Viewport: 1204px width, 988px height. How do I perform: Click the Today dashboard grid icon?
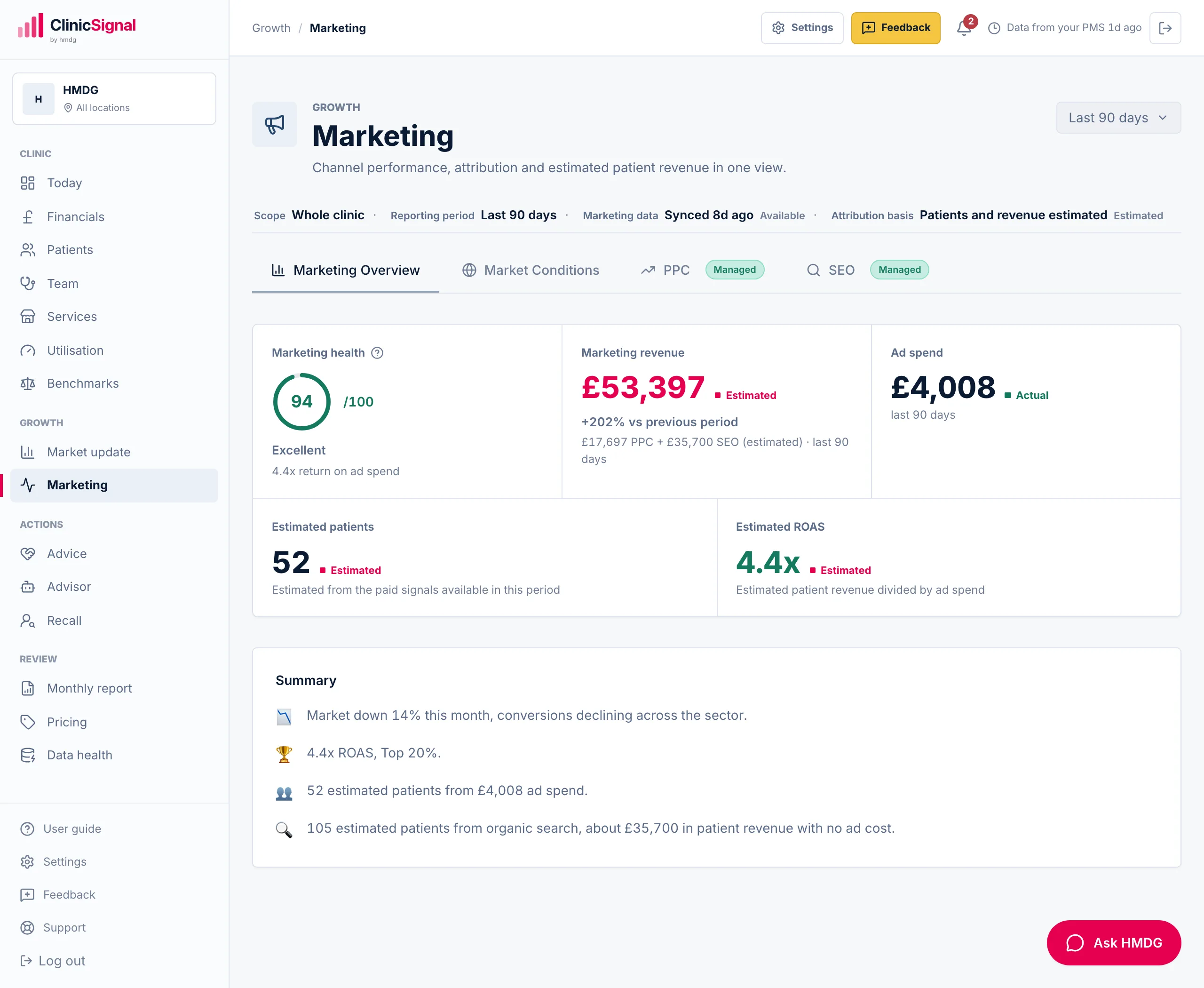click(x=28, y=183)
